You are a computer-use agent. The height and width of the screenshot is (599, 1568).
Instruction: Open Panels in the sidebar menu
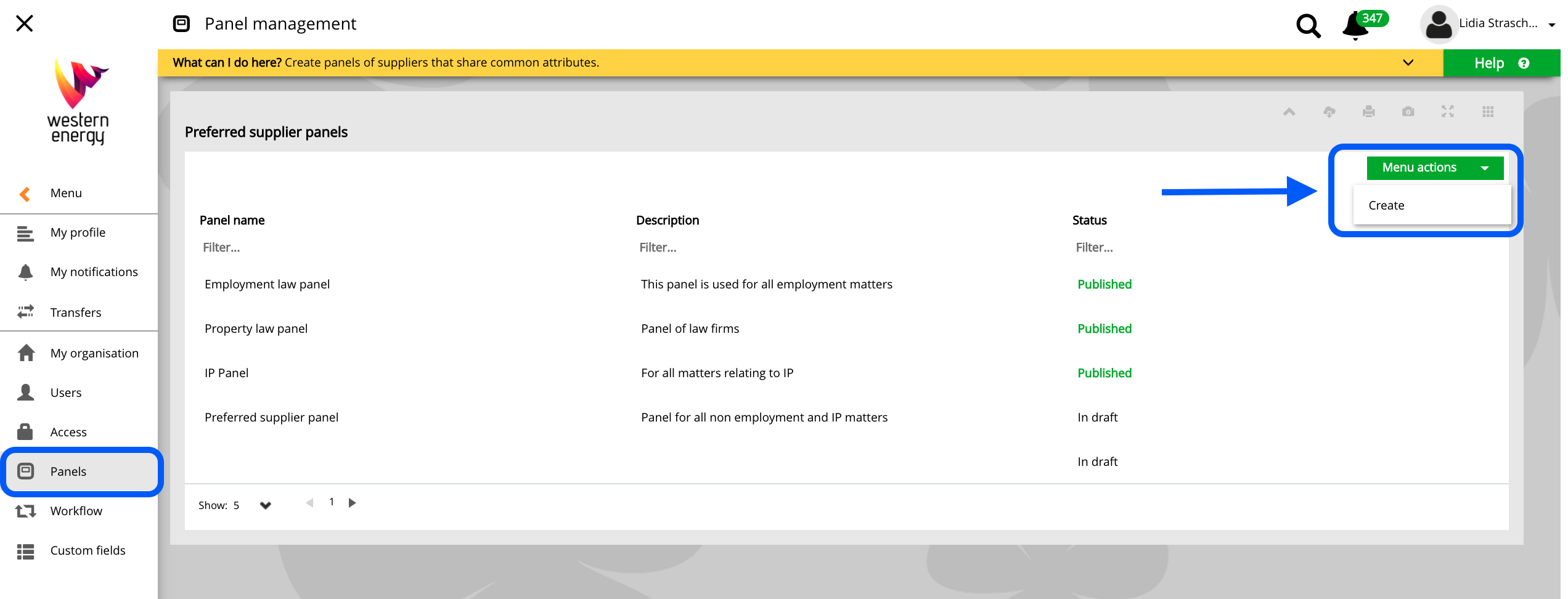click(x=68, y=471)
